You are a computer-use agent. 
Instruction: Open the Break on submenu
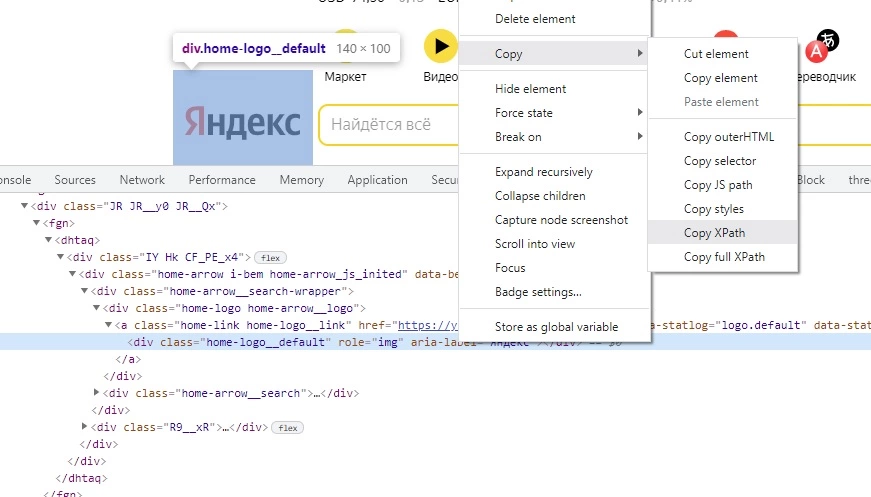tap(554, 137)
